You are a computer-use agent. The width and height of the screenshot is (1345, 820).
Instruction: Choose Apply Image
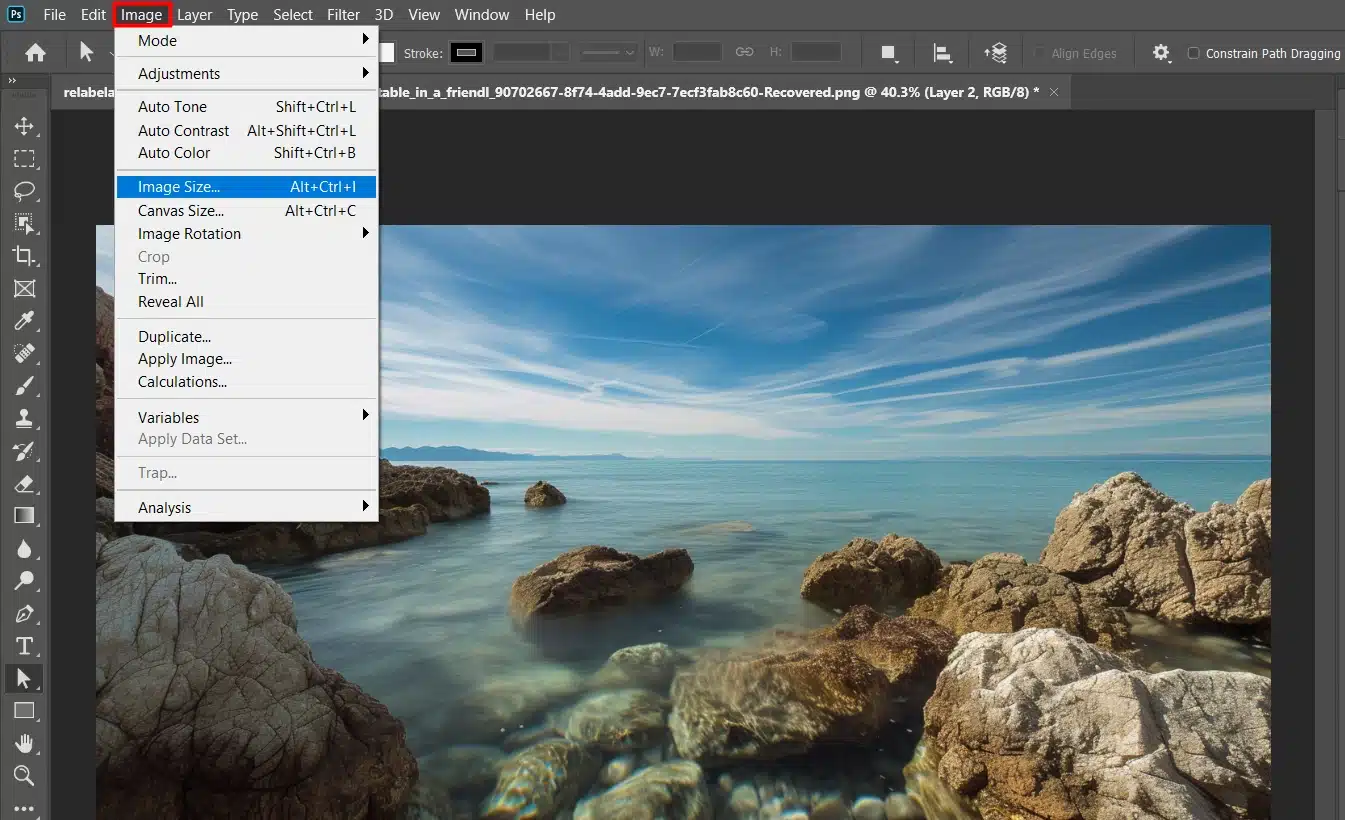click(x=246, y=358)
